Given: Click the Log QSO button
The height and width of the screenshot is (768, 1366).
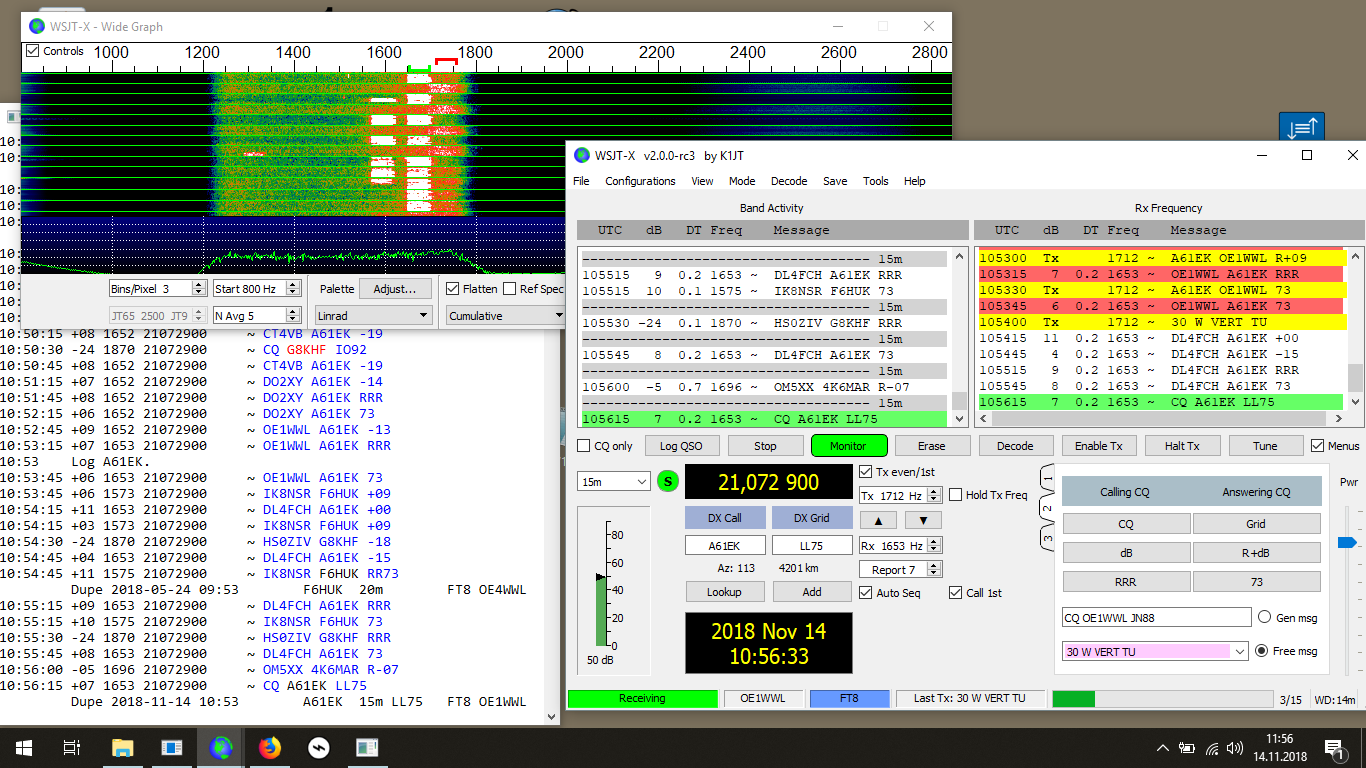Looking at the screenshot, I should click(681, 446).
